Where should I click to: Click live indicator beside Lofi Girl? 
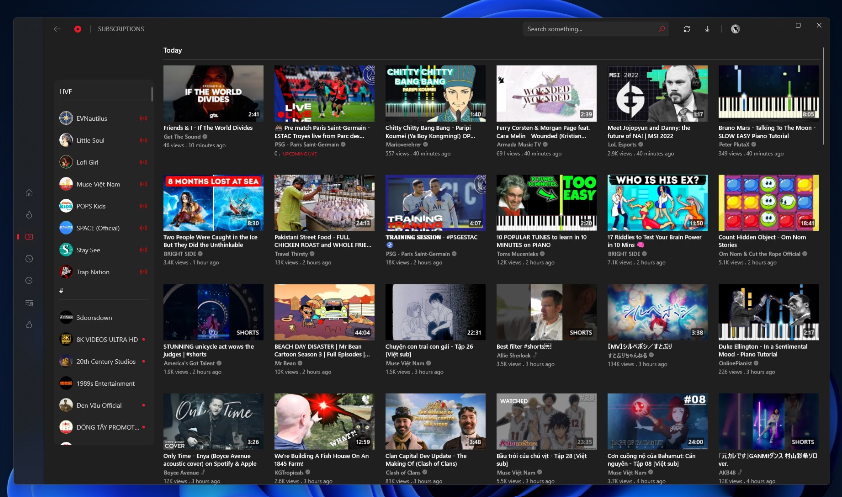tap(143, 162)
